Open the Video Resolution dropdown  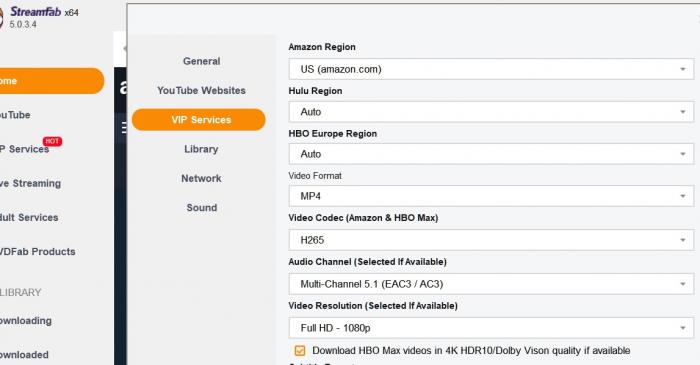click(x=491, y=328)
